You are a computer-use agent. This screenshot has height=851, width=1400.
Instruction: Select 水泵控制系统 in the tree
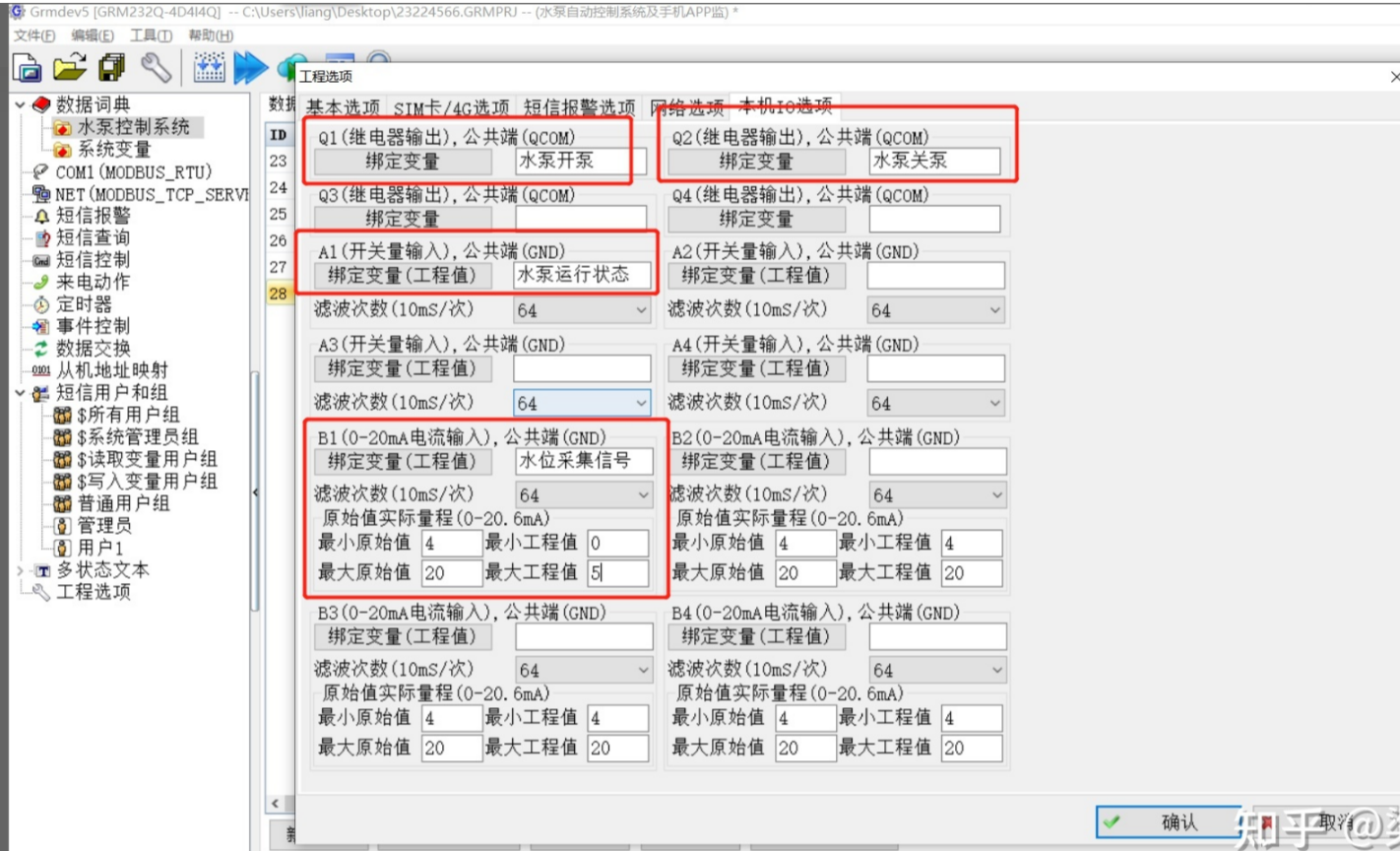(x=133, y=127)
